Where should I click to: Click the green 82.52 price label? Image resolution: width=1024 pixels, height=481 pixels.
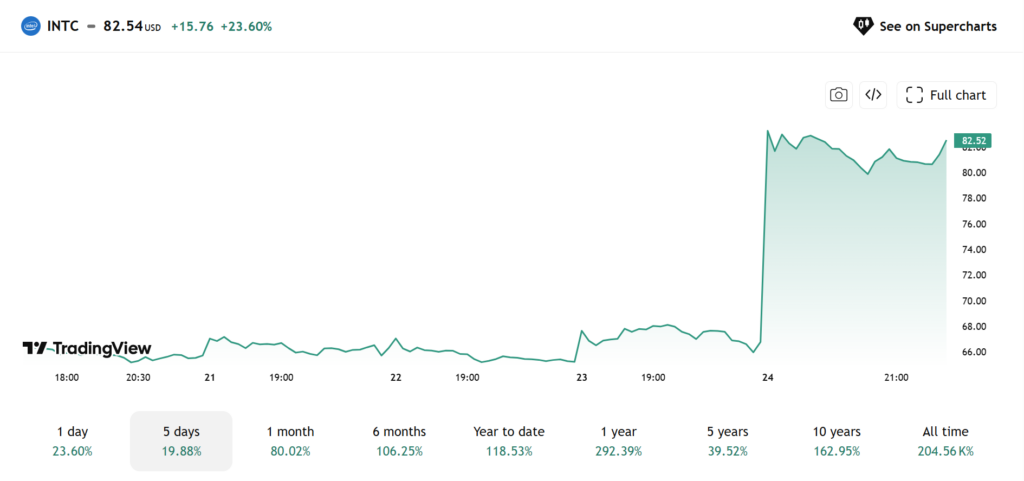point(972,140)
